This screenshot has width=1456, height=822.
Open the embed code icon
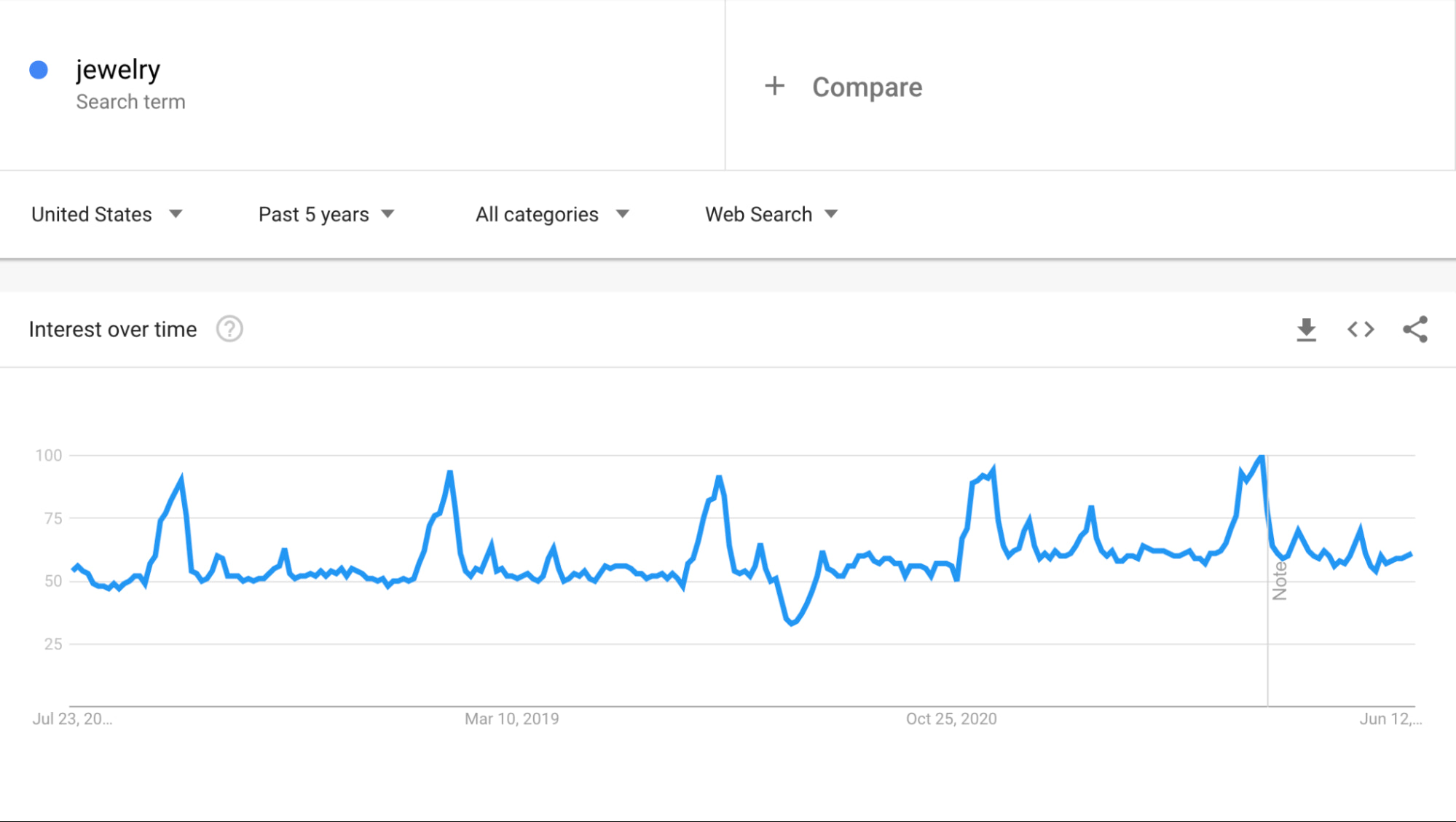[1360, 330]
